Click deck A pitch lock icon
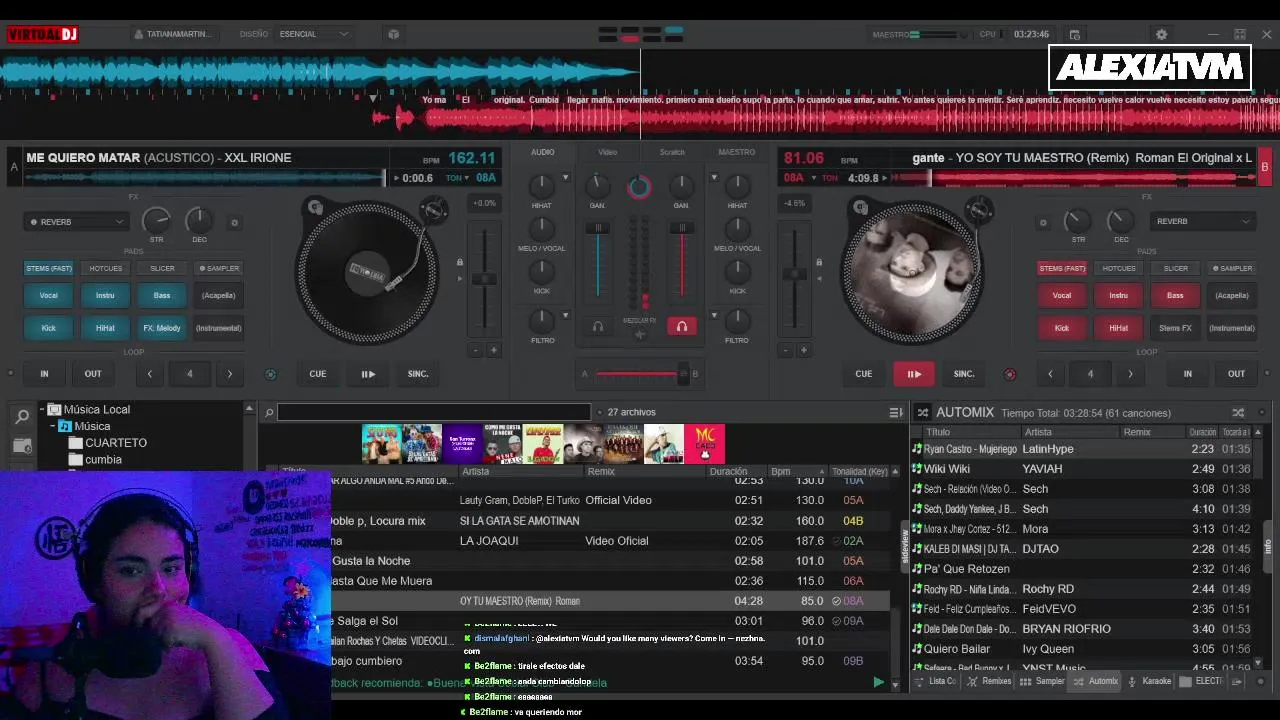1280x720 pixels. coord(460,263)
